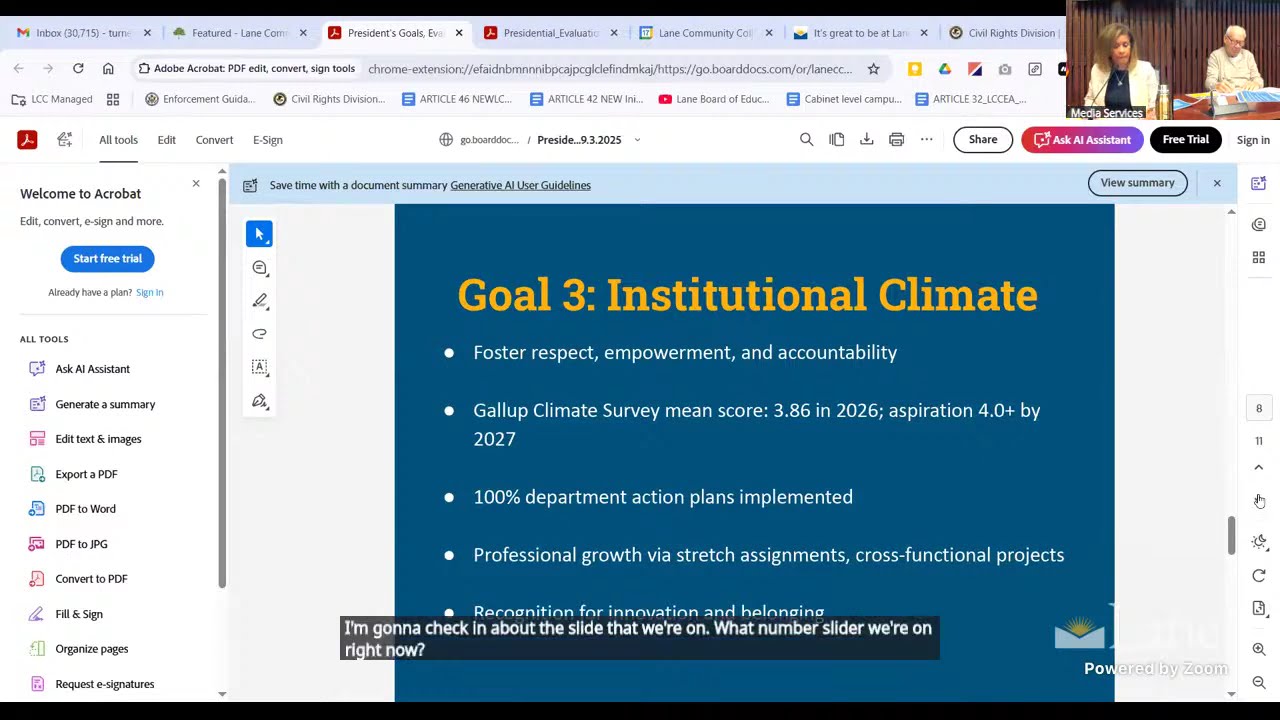Open Chrome apps grid in bookmarks bar
The image size is (1280, 720).
pos(113,99)
